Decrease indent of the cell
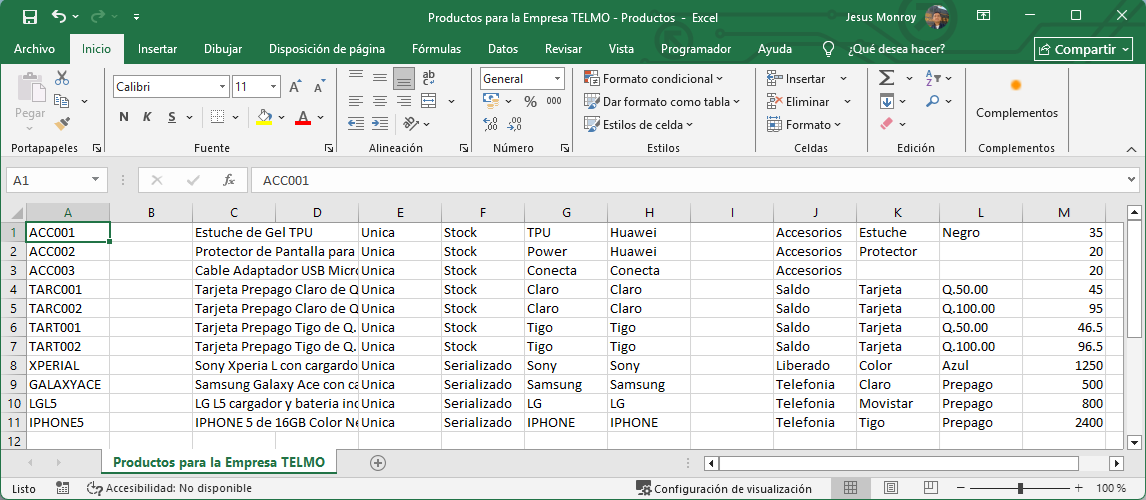Image resolution: width=1146 pixels, height=500 pixels. pyautogui.click(x=356, y=124)
